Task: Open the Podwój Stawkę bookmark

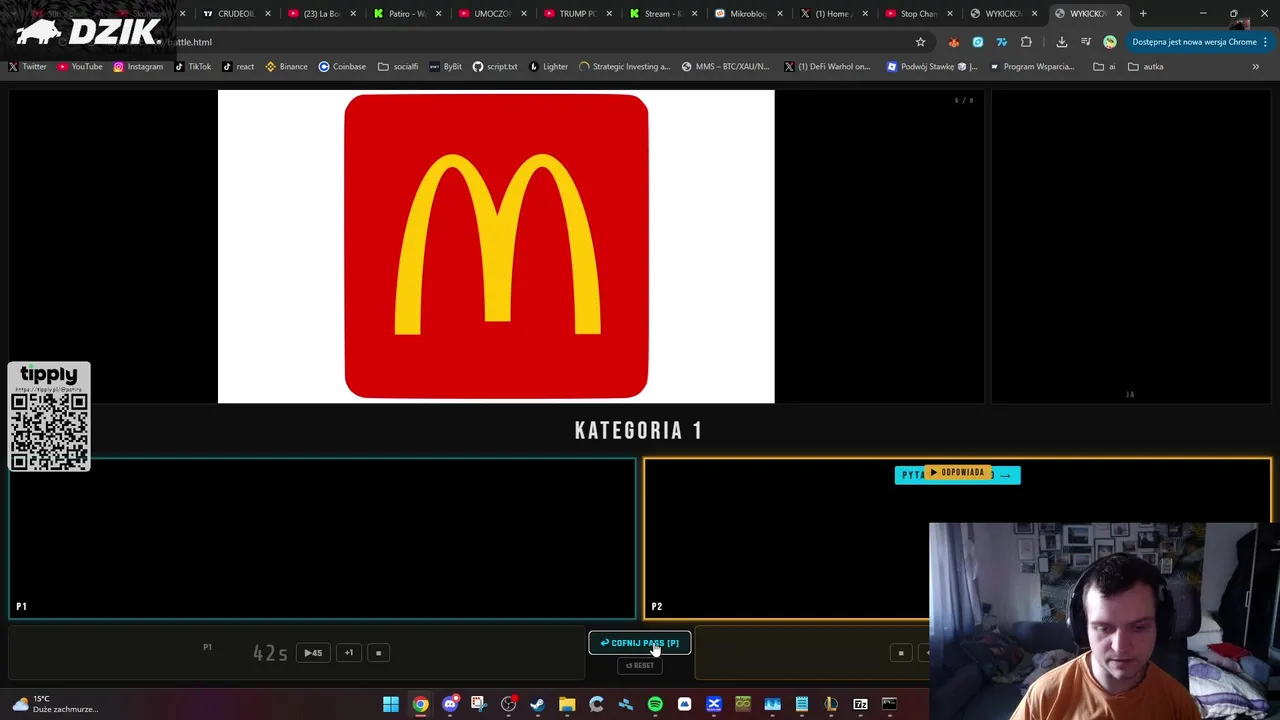Action: (x=932, y=67)
